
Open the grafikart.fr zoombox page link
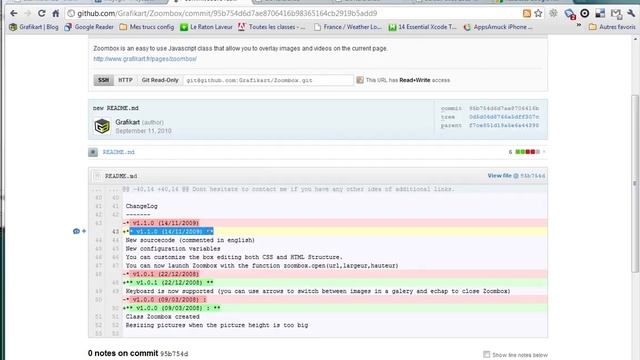(145, 59)
